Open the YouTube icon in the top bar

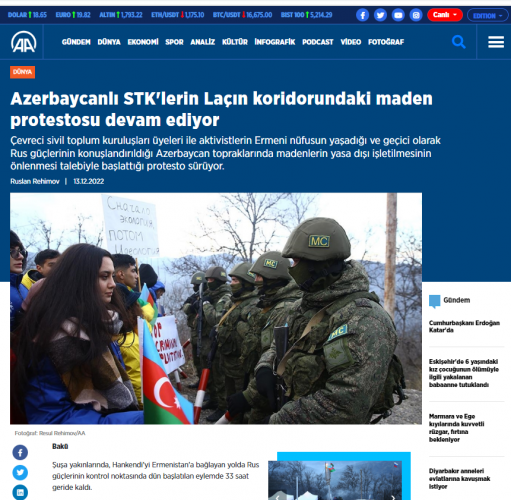(x=398, y=15)
